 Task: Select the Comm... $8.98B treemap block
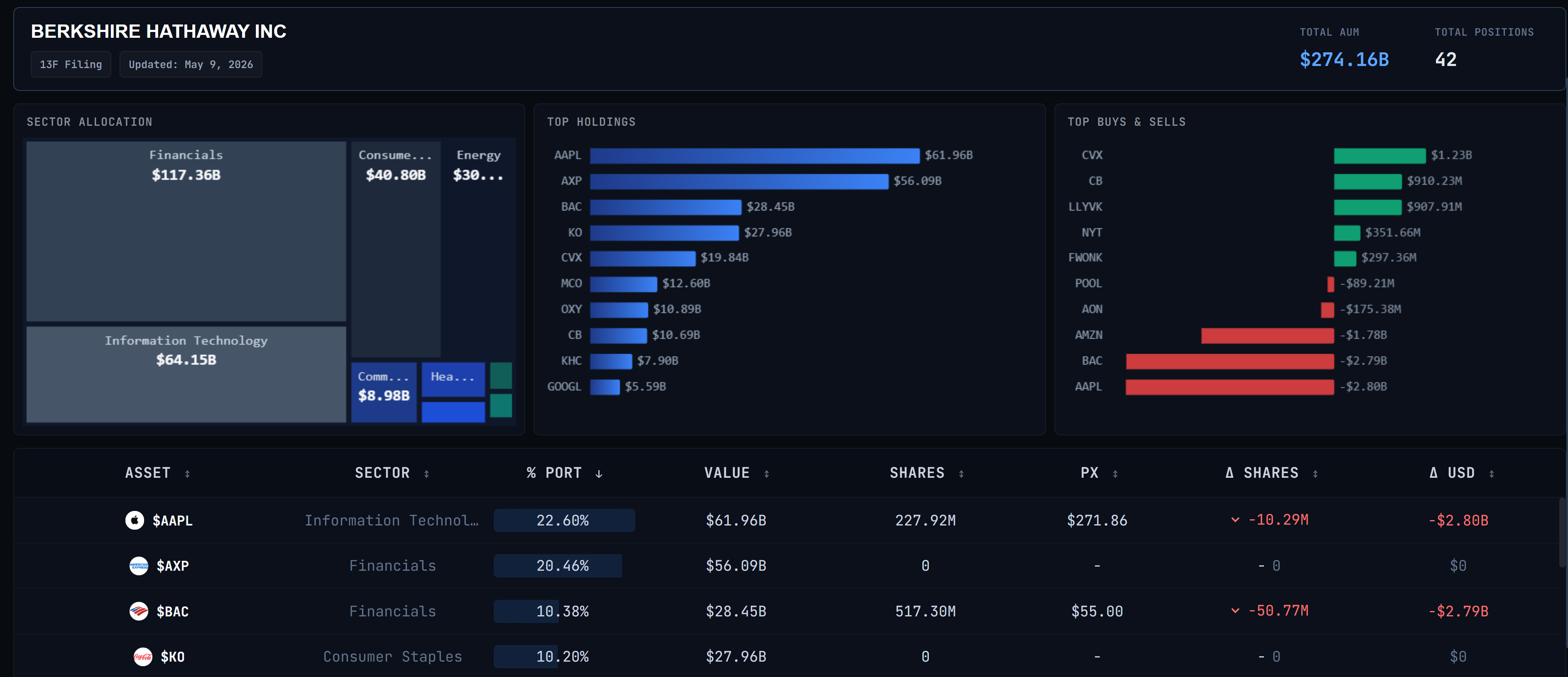[x=384, y=392]
